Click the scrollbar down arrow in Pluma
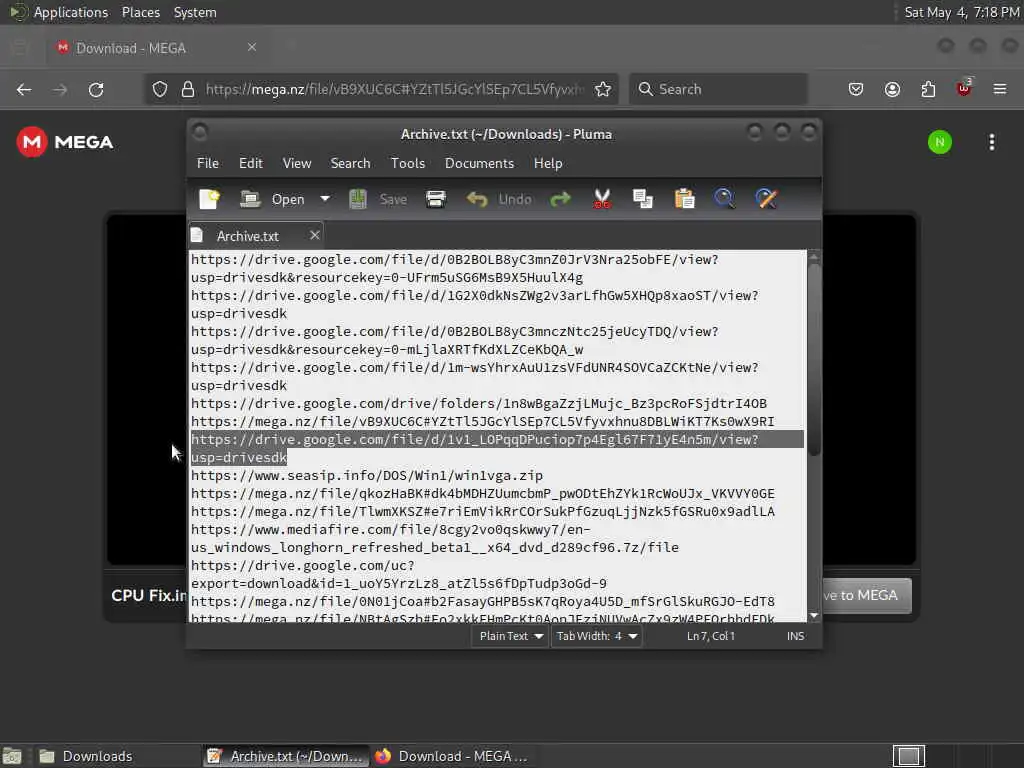The image size is (1024, 768). tap(814, 615)
